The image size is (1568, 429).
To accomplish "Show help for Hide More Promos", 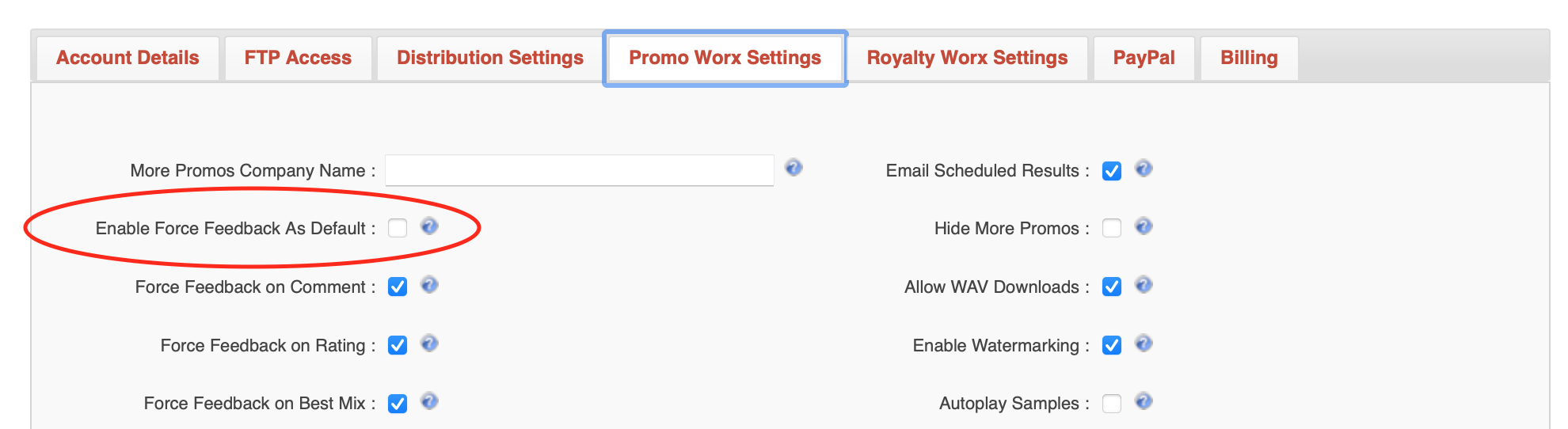I will tap(1144, 226).
